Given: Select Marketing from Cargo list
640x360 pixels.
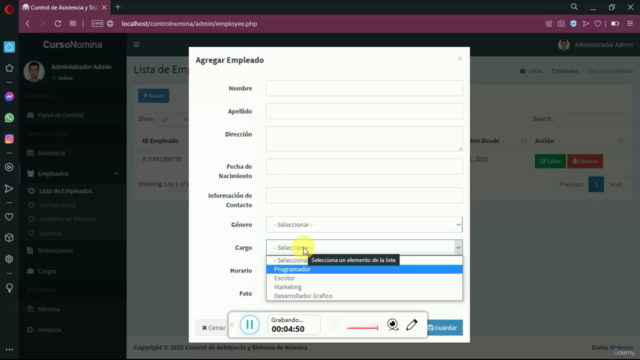Looking at the screenshot, I should [x=364, y=287].
